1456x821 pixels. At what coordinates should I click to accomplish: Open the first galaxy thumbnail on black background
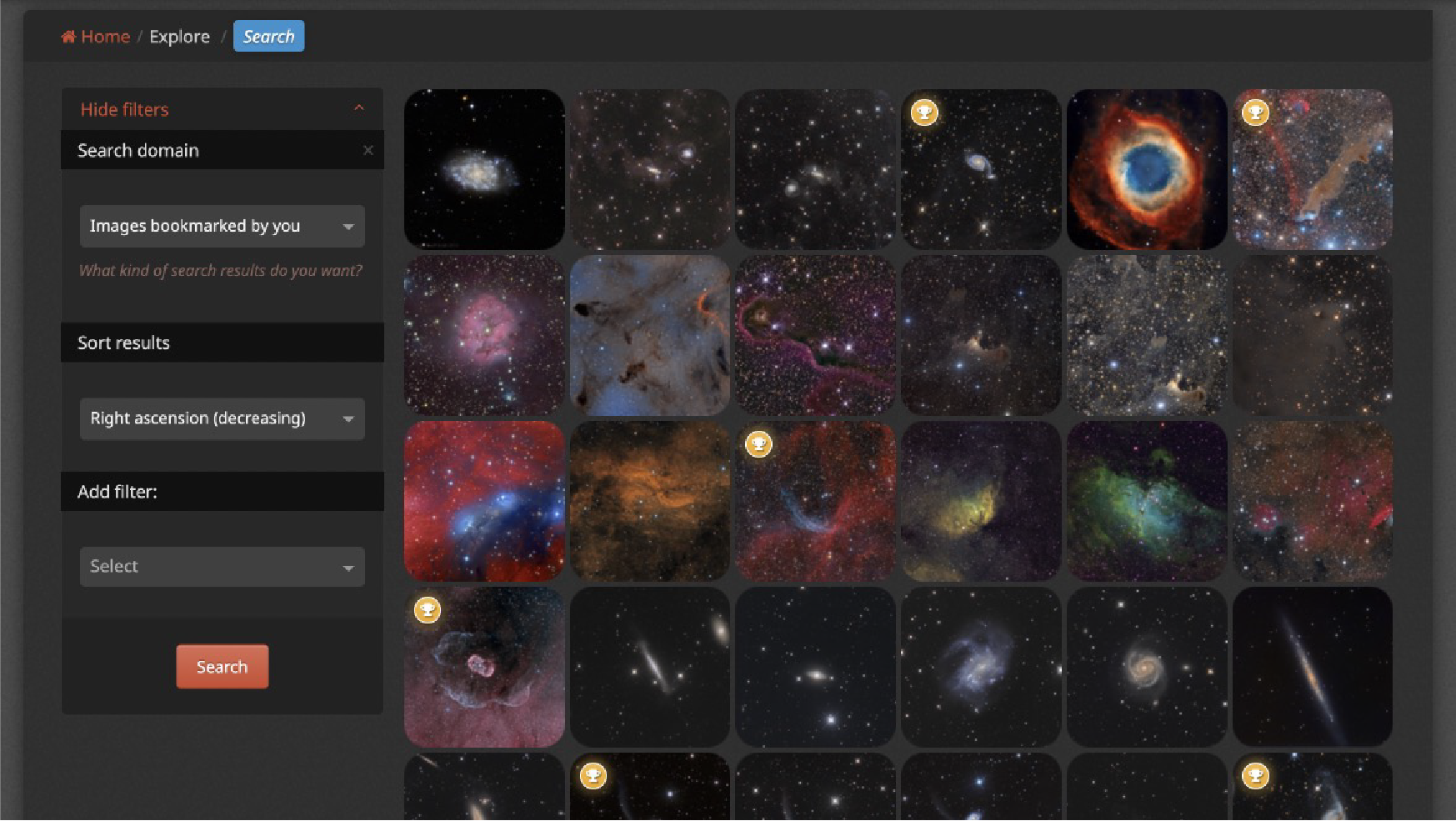(x=484, y=169)
